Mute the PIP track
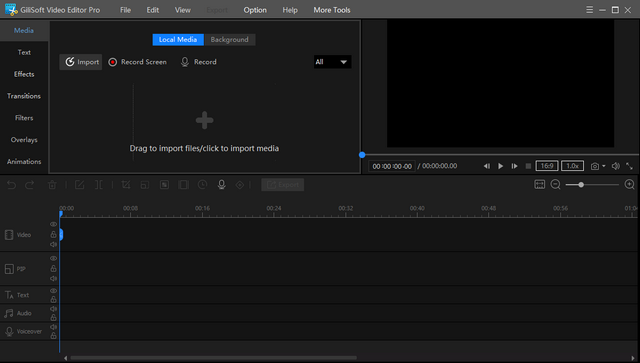 [53, 278]
